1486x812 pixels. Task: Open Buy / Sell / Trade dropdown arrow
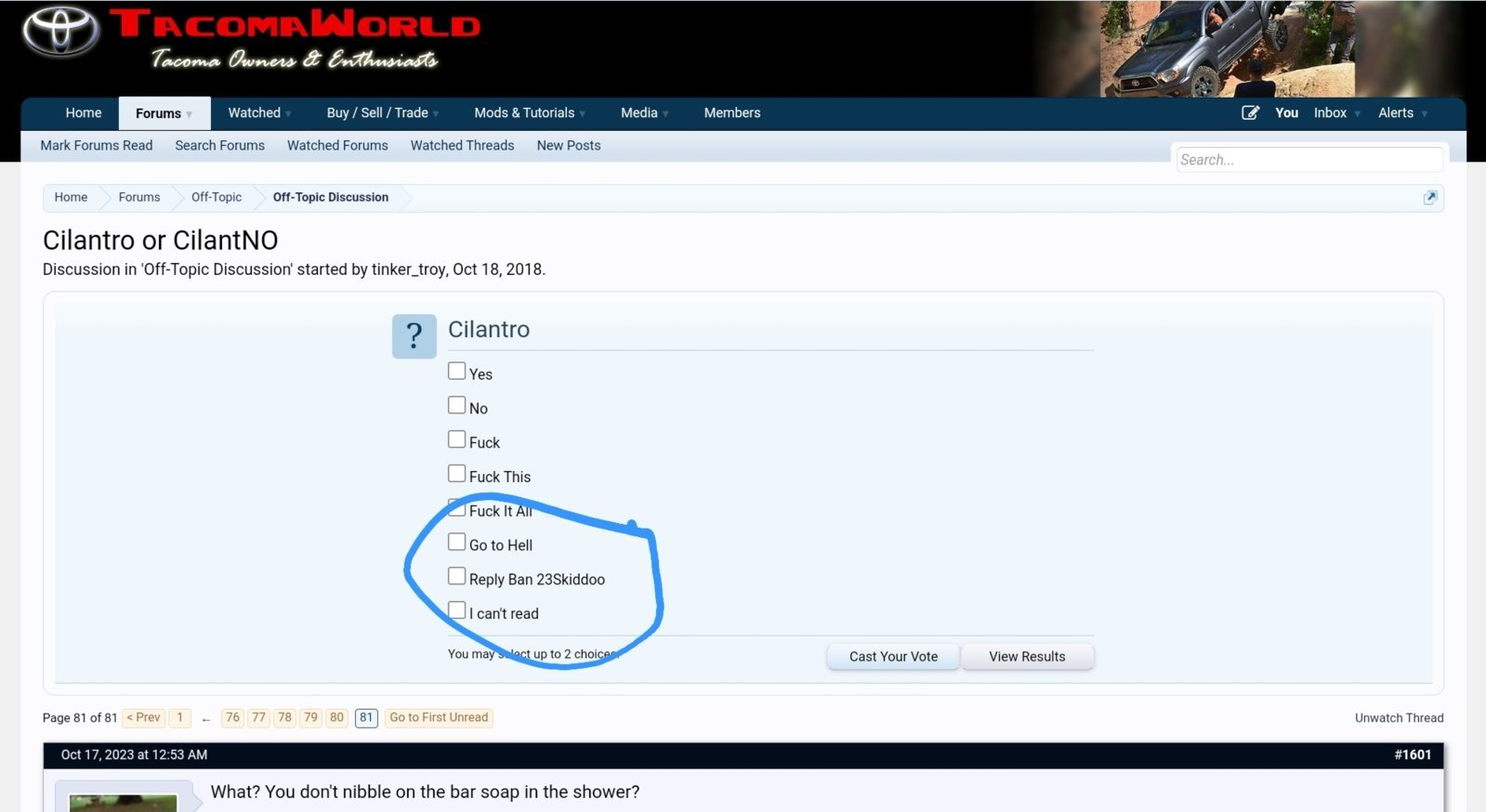(x=436, y=114)
